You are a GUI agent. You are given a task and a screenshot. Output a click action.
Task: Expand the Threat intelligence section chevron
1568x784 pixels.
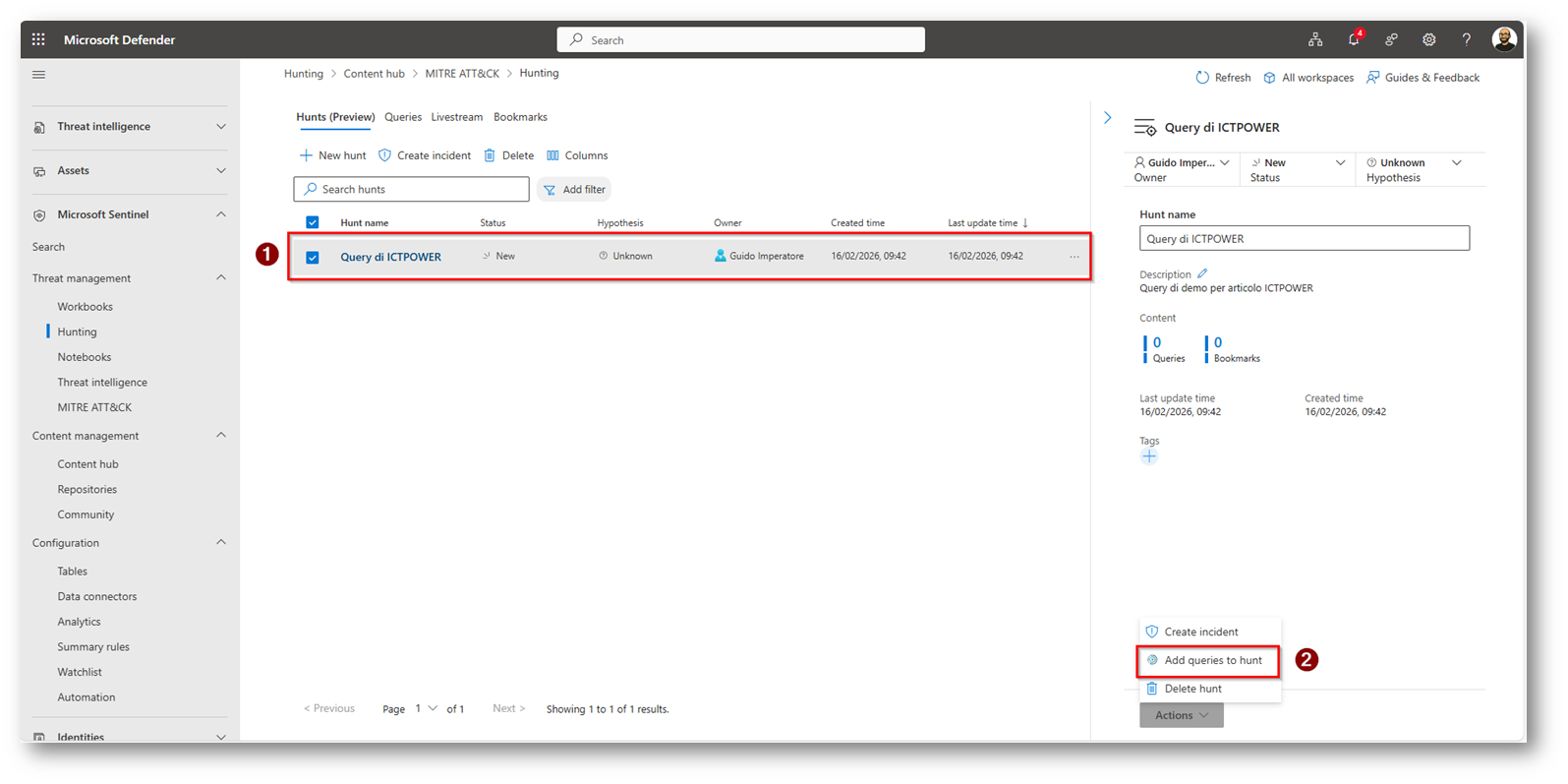coord(221,127)
